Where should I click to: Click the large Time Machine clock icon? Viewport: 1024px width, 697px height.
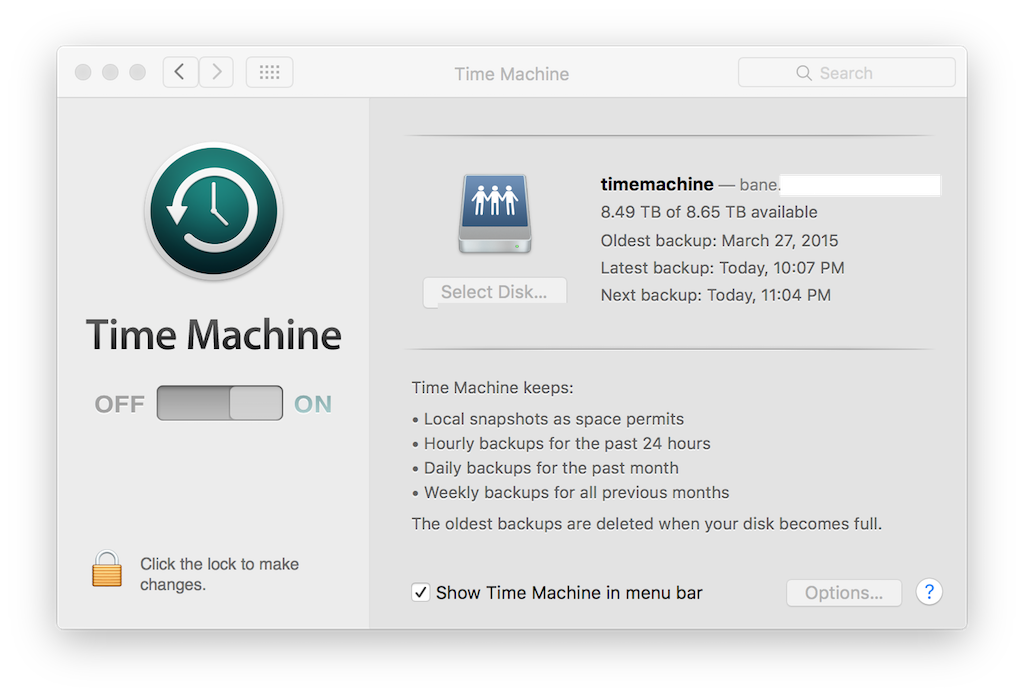pos(214,211)
